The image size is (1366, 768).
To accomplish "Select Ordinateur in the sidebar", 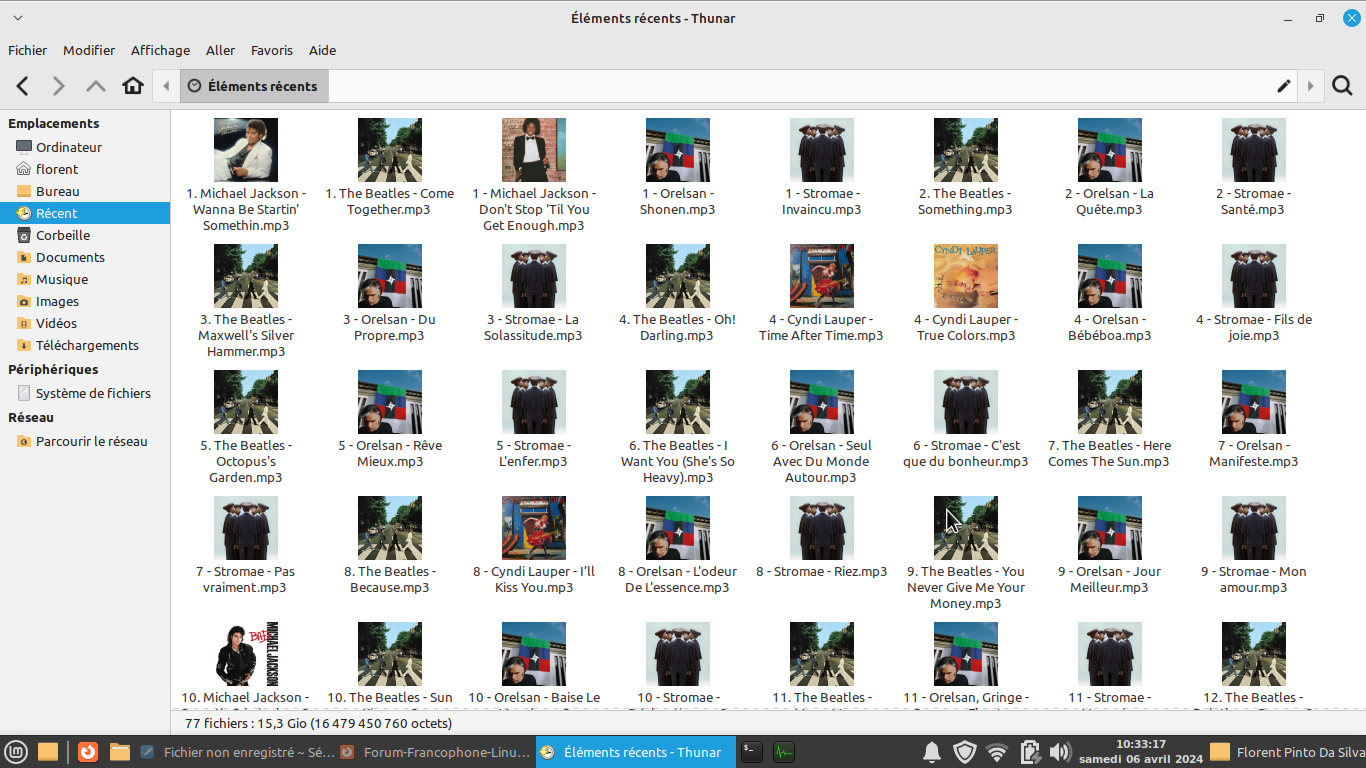I will tap(85, 147).
